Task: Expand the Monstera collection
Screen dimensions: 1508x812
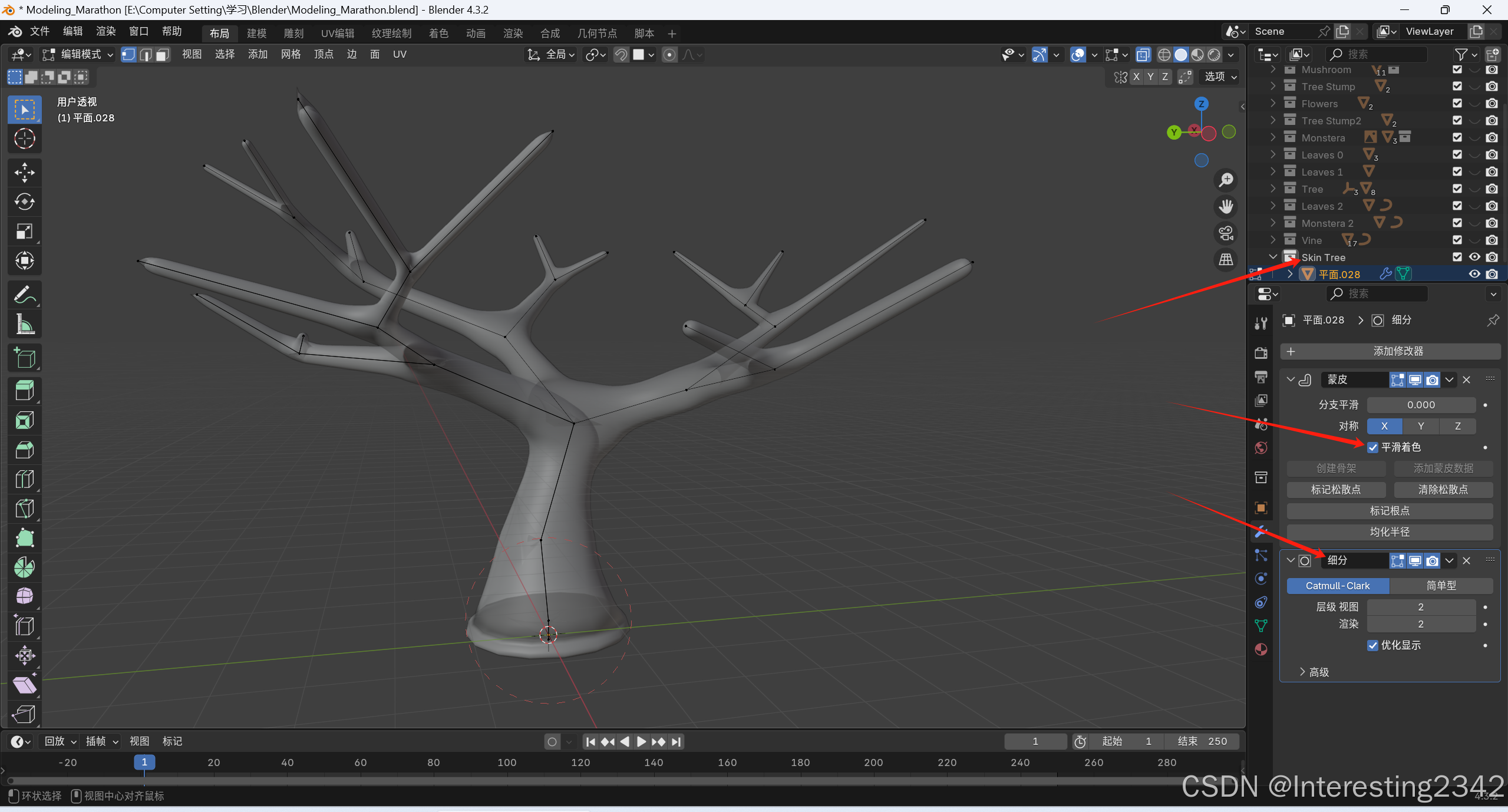Action: pyautogui.click(x=1273, y=137)
